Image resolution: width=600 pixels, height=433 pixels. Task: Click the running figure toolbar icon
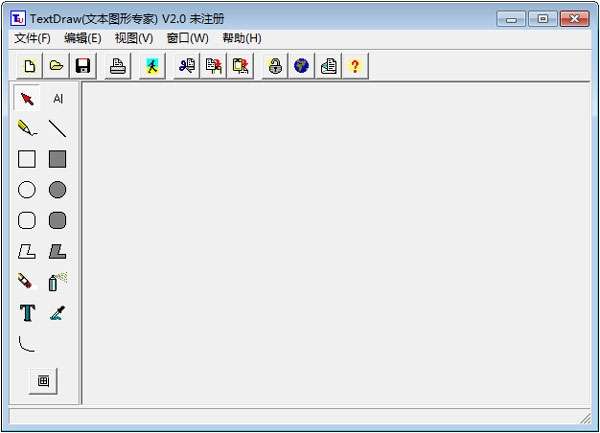(152, 66)
